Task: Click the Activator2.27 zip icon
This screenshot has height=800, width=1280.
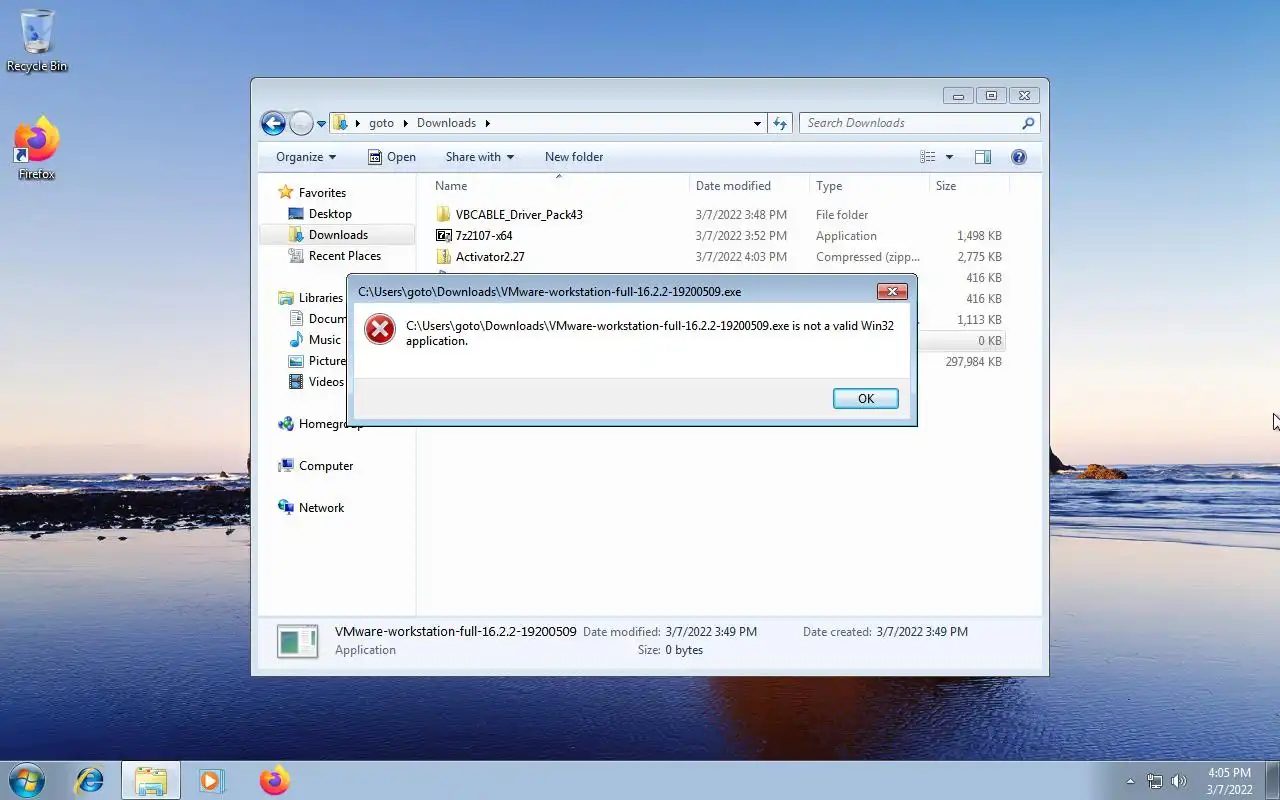Action: click(x=444, y=257)
